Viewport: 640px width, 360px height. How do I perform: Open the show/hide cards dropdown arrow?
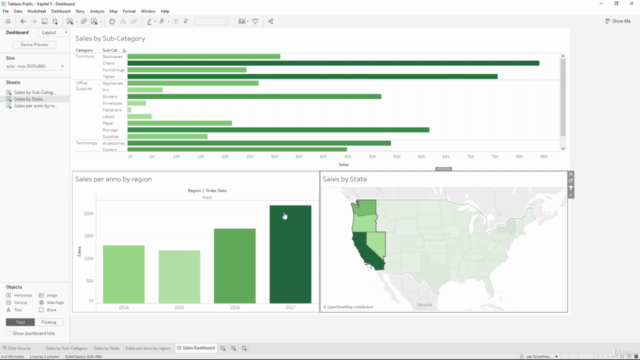coord(248,22)
